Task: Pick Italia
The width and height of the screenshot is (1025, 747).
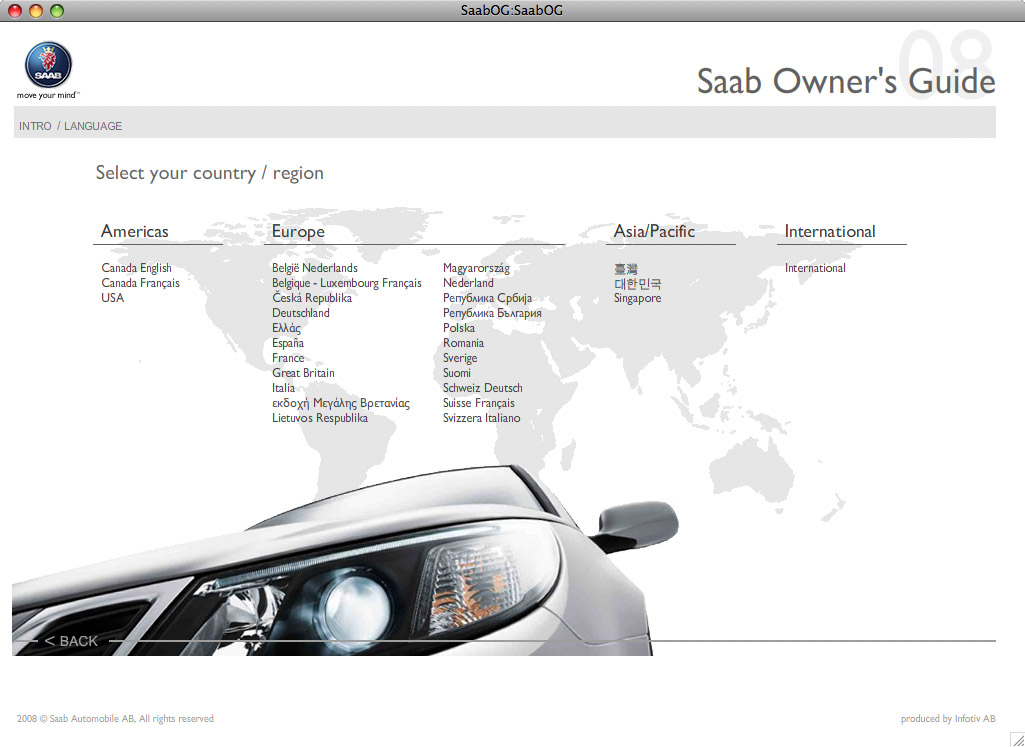Action: 284,388
